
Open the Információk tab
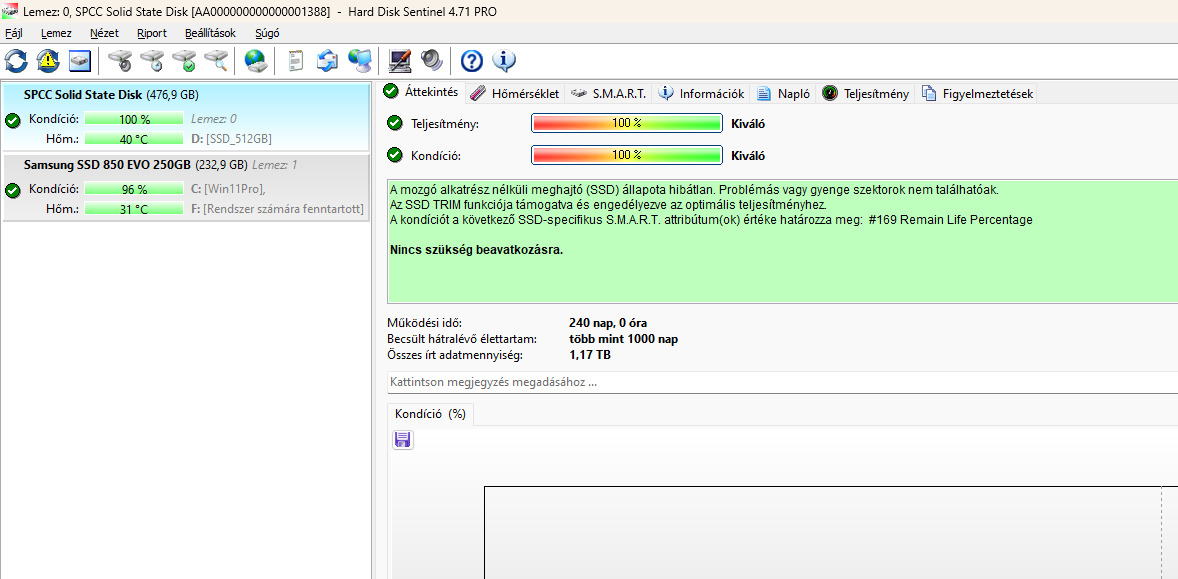click(x=701, y=93)
